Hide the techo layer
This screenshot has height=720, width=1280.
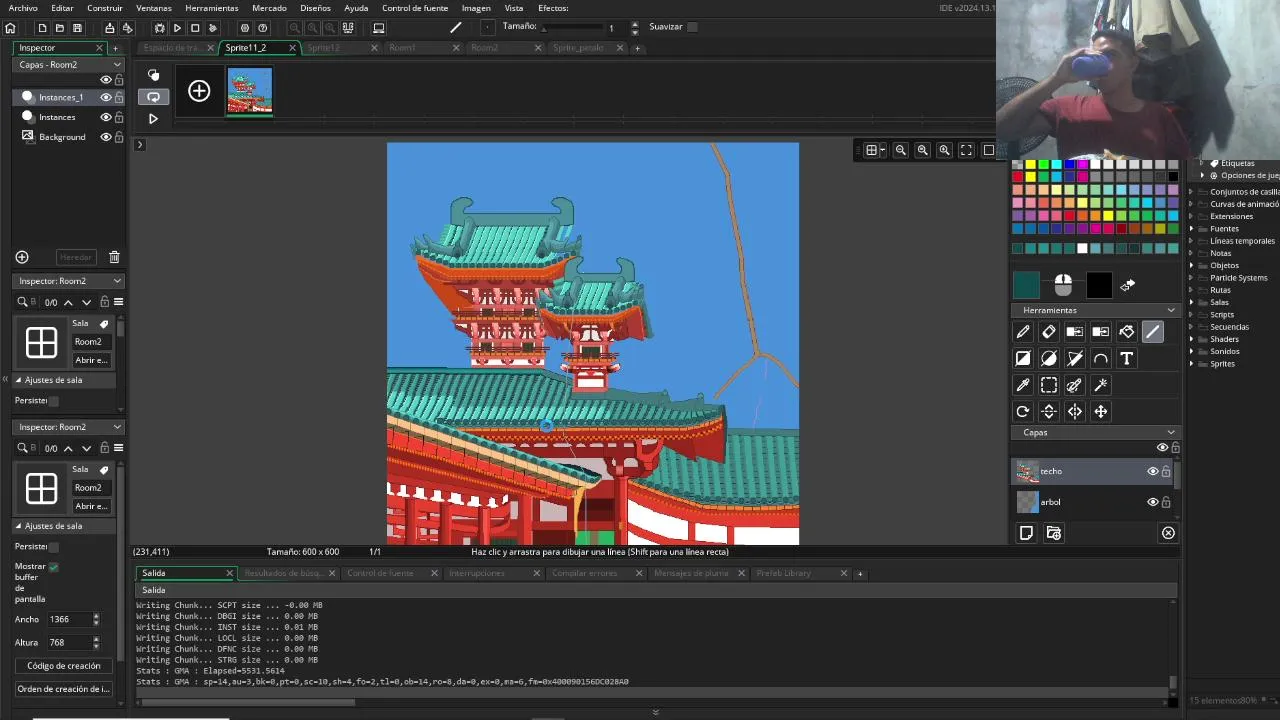click(1152, 471)
